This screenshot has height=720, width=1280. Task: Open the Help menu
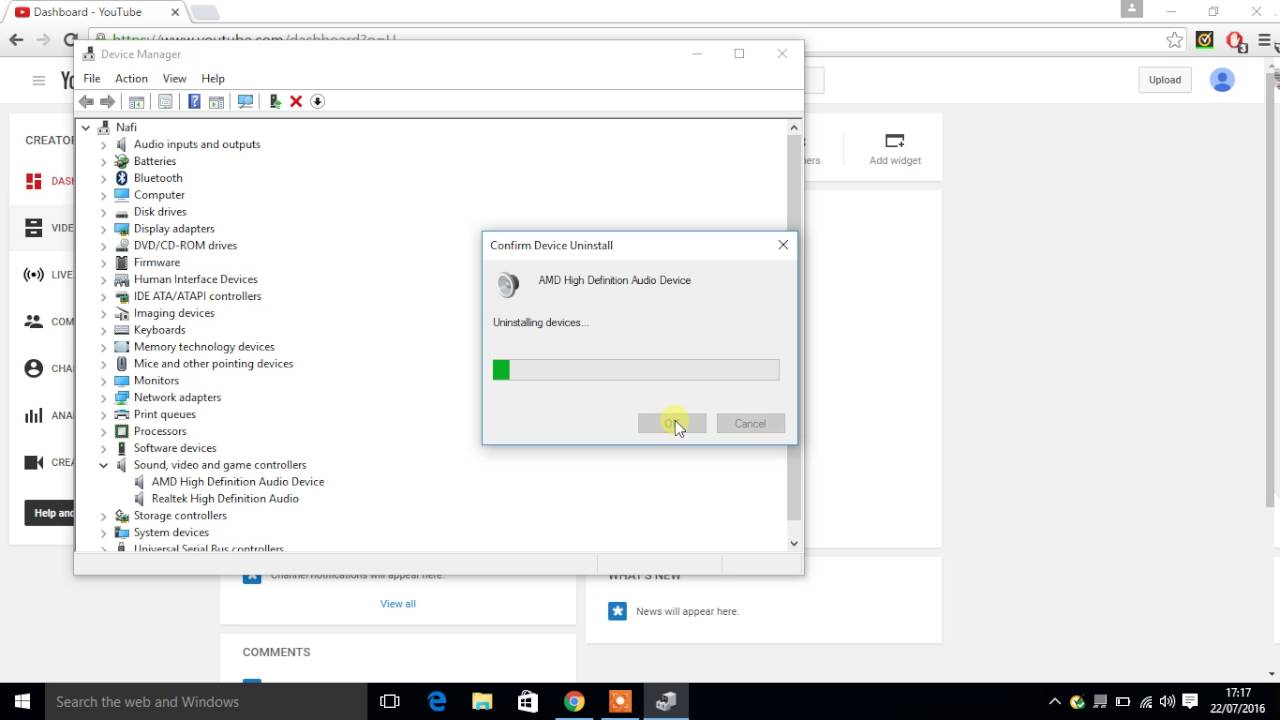(x=213, y=78)
